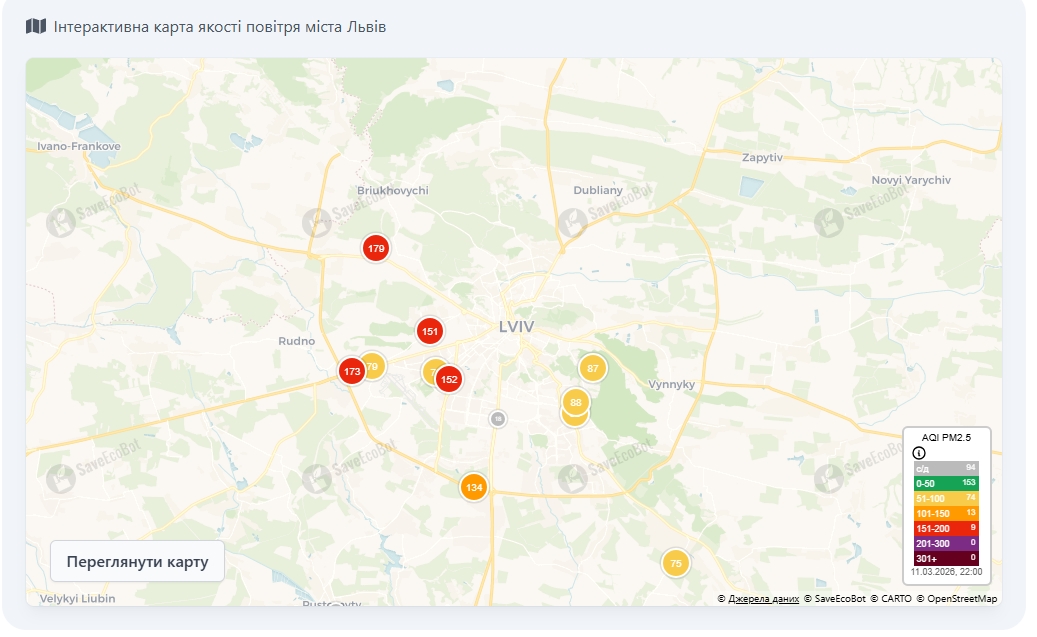The width and height of the screenshot is (1037, 637).
Task: Click the yellow marker showing 75
Action: (x=676, y=563)
